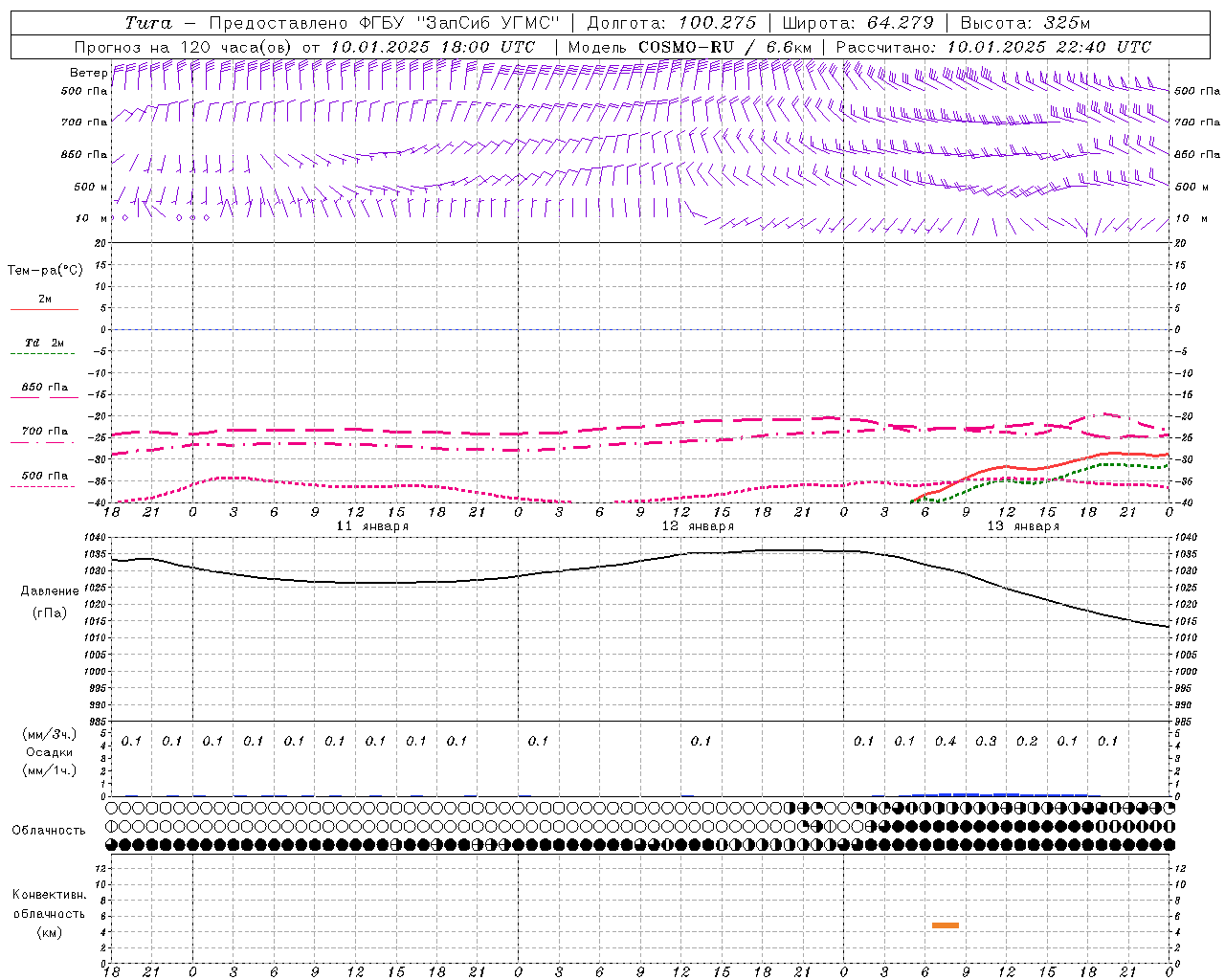1225x980 pixels.
Task: Click the blue hourly precipitation bar
Action: click(1000, 794)
